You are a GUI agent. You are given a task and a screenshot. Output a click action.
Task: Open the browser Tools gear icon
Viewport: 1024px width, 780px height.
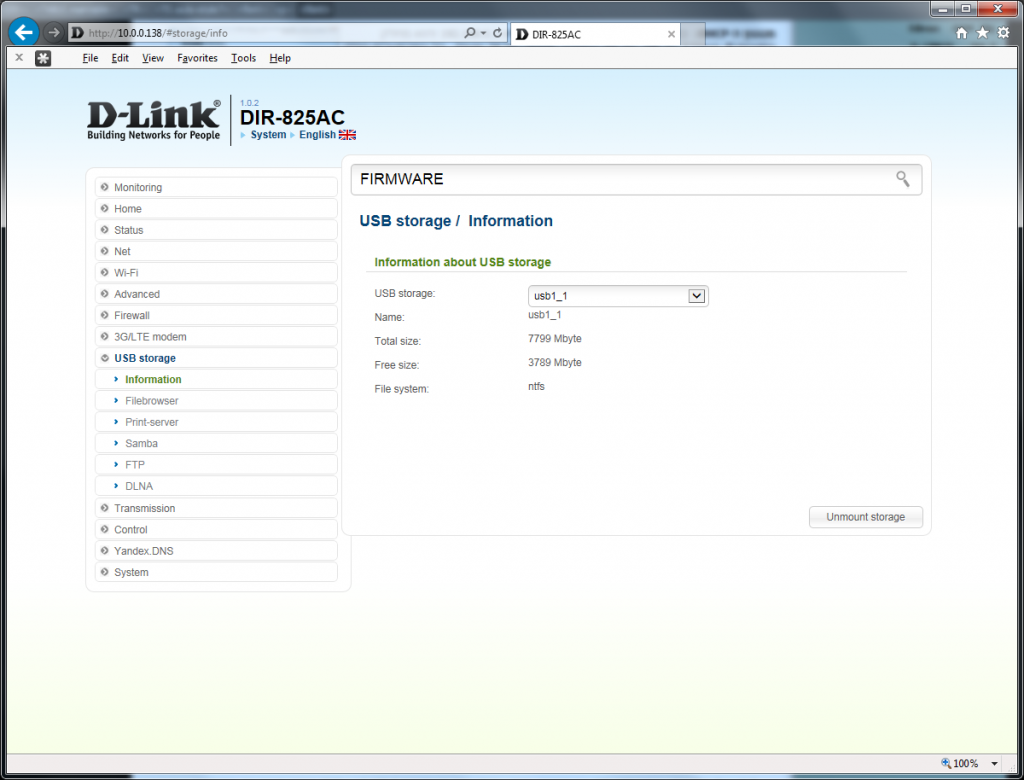click(1003, 33)
